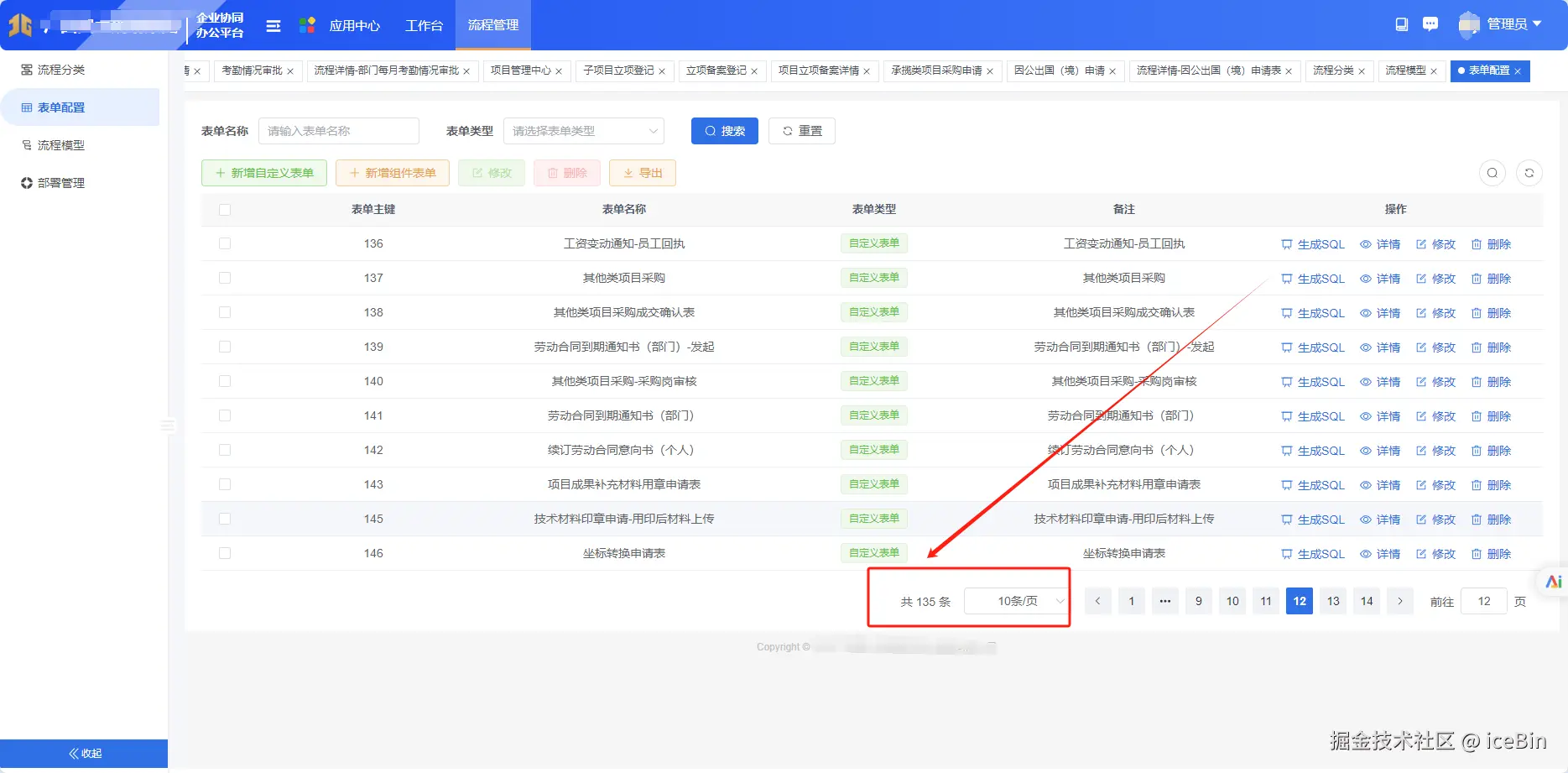Click the colorful grid icon next to 应用中心
The height and width of the screenshot is (773, 1568).
click(305, 25)
